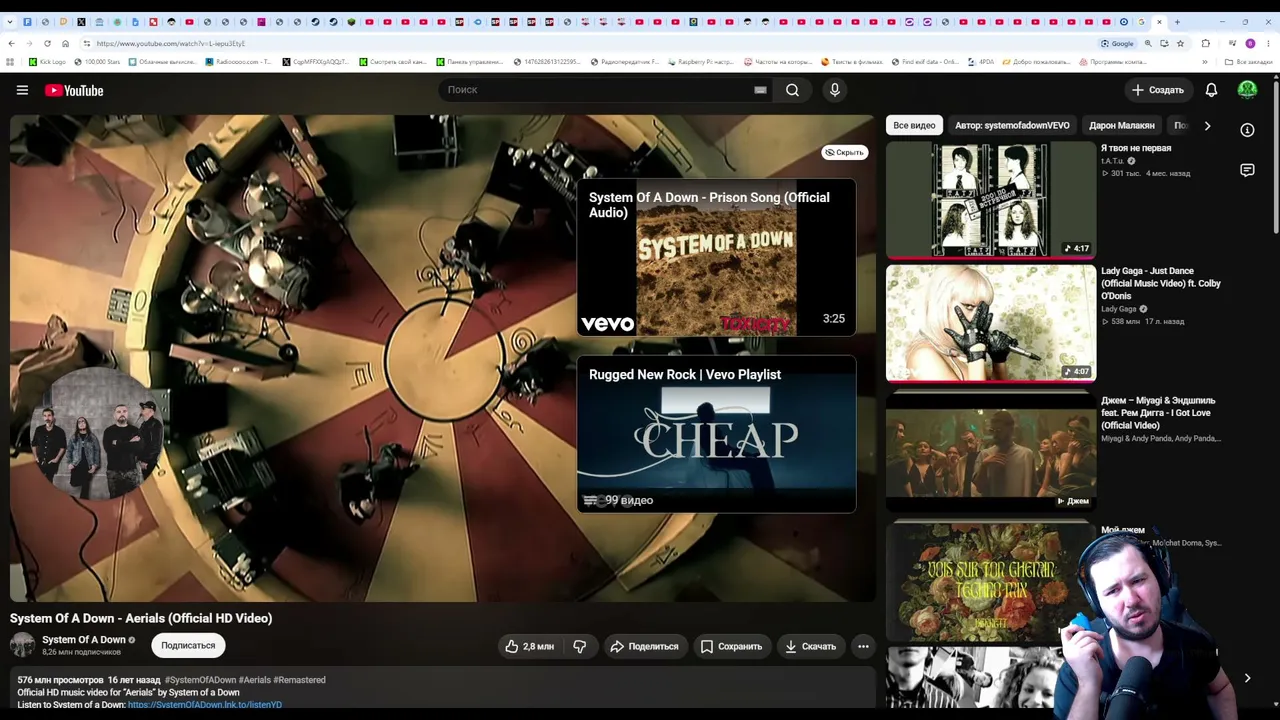The image size is (1280, 720).
Task: Open the 4PDA bookmark
Action: [x=981, y=62]
